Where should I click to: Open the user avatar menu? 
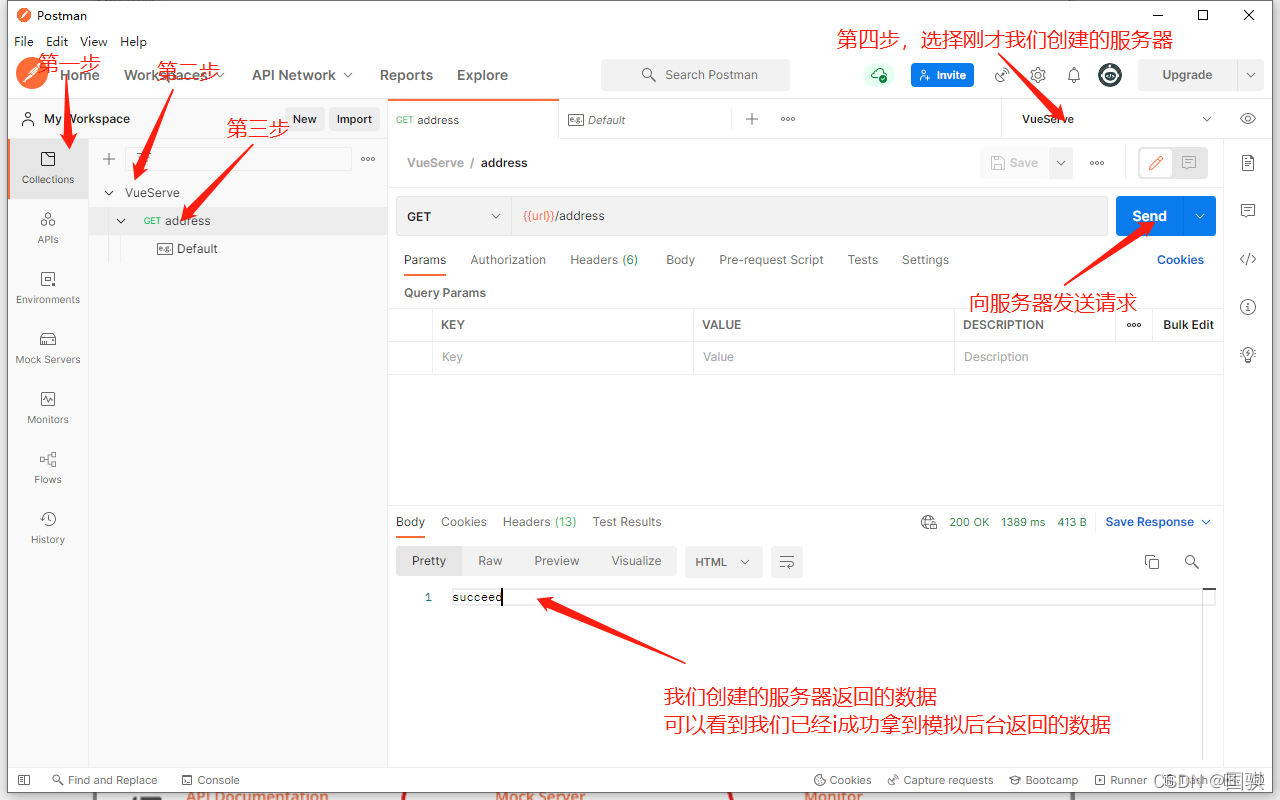[x=1110, y=75]
